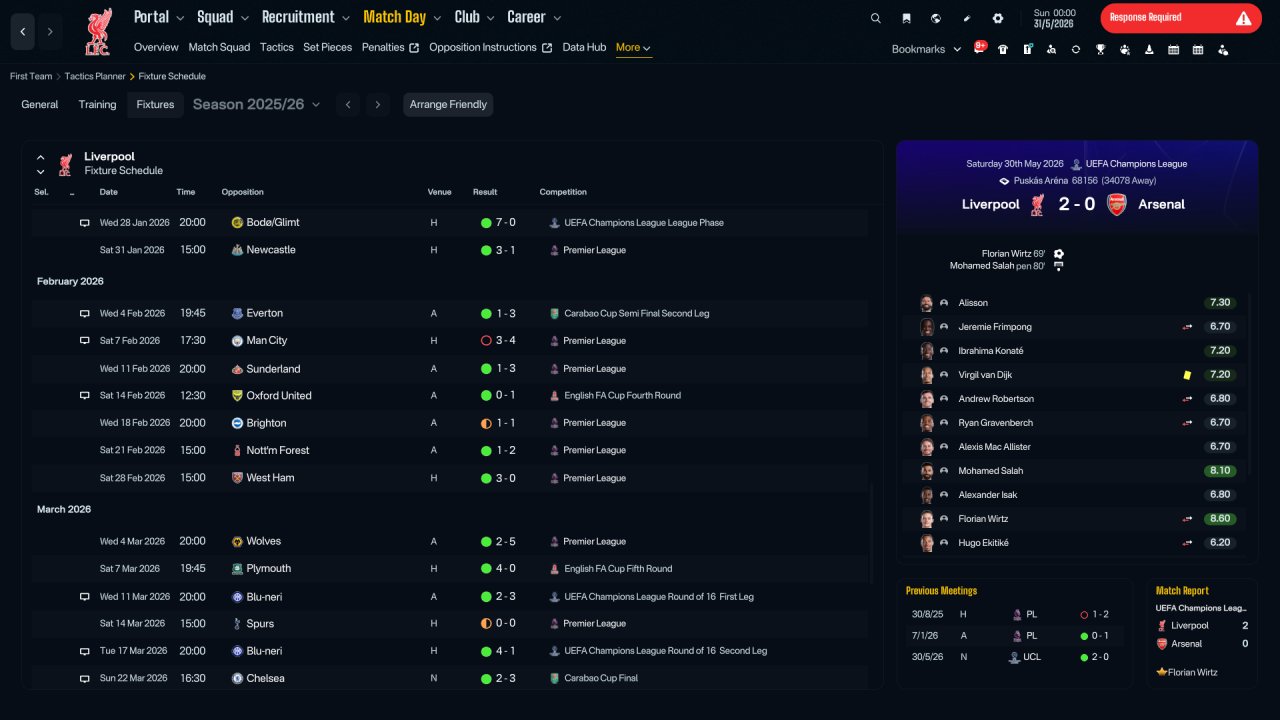Select the Fixtures tab
This screenshot has height=720, width=1280.
click(155, 104)
